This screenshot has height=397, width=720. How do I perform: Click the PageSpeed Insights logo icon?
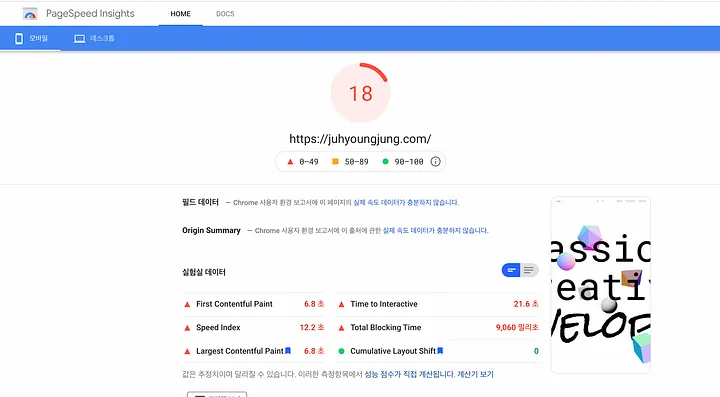point(30,14)
